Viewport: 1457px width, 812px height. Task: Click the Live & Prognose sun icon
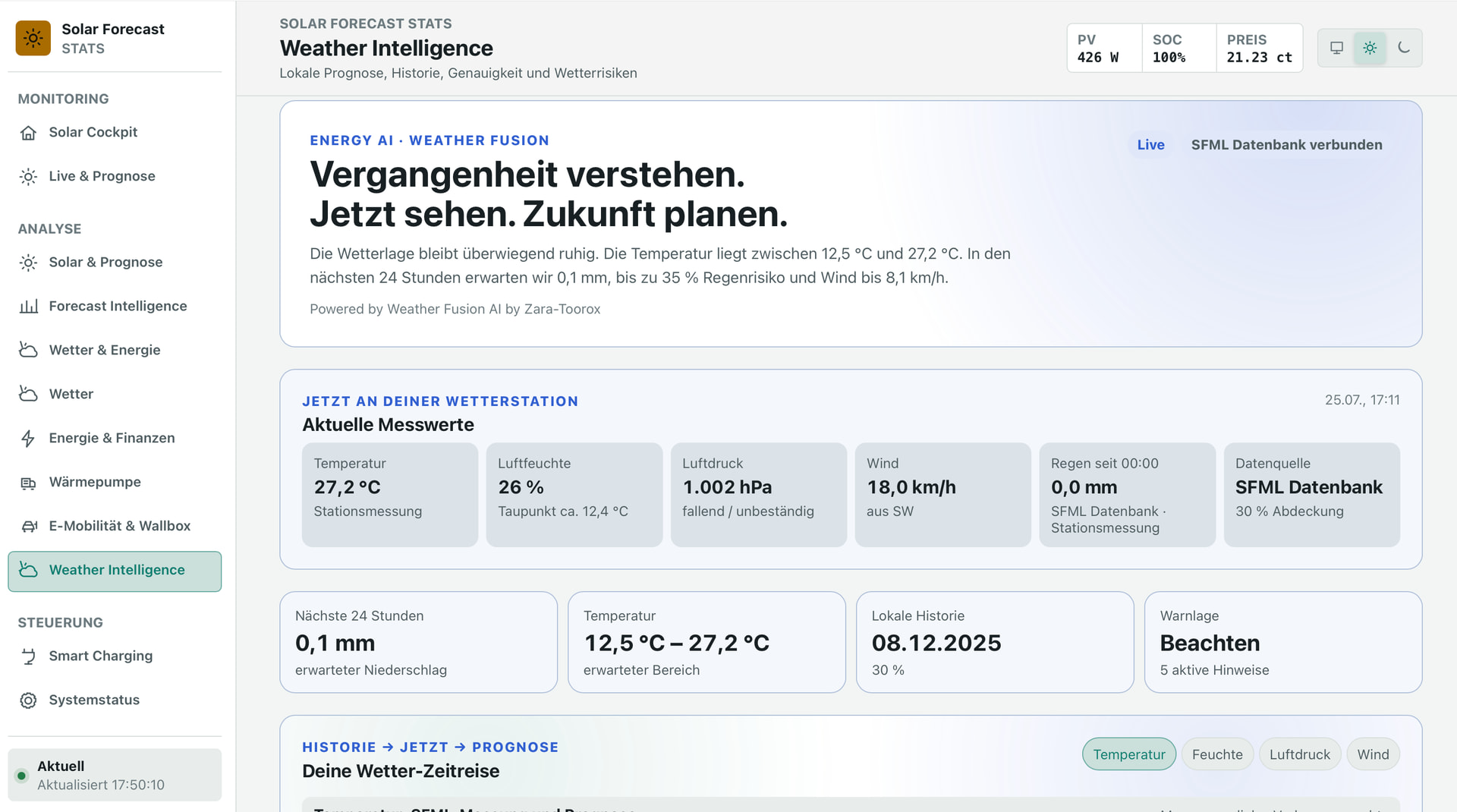(28, 177)
